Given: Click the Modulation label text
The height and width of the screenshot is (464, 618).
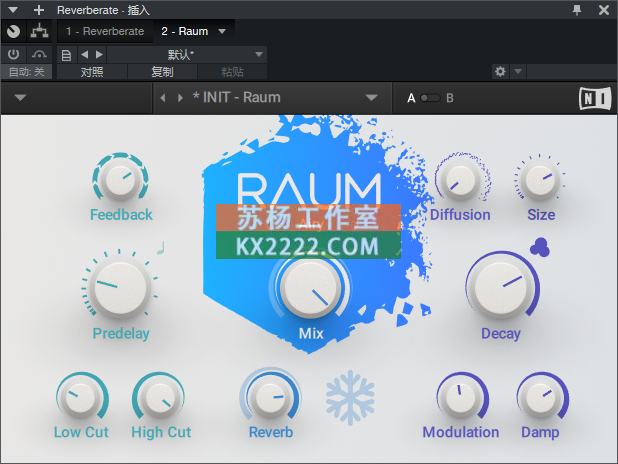Looking at the screenshot, I should pos(461,432).
